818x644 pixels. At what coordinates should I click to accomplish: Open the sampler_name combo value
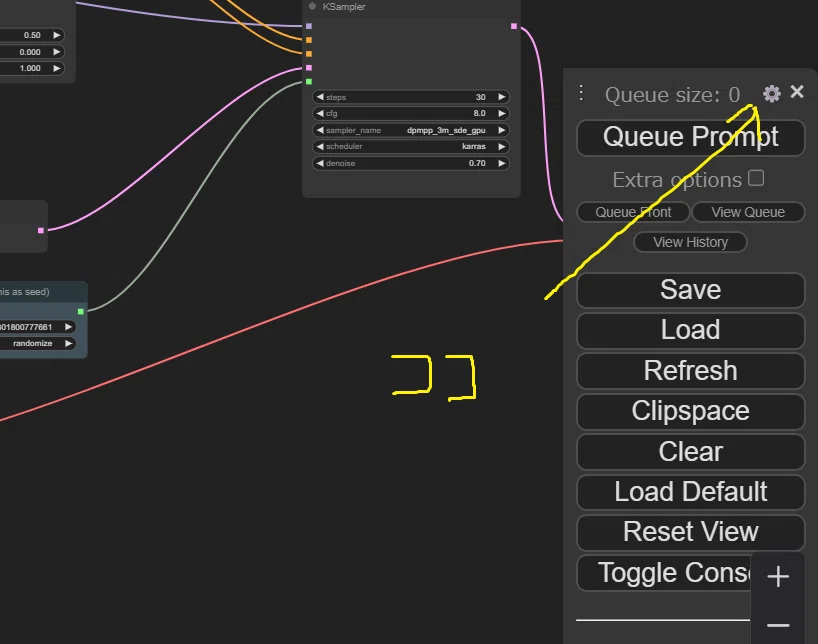point(446,130)
